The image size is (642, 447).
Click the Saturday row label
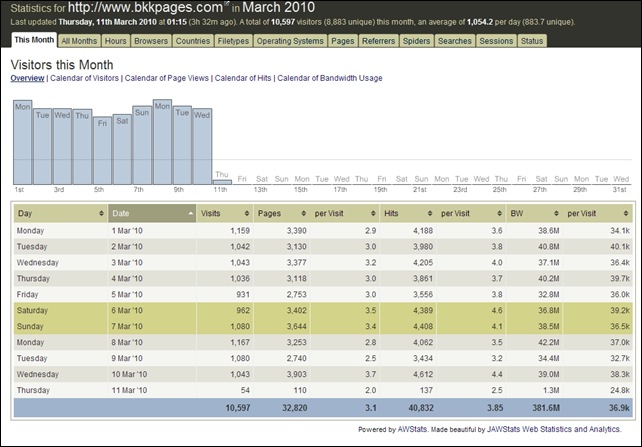click(32, 310)
